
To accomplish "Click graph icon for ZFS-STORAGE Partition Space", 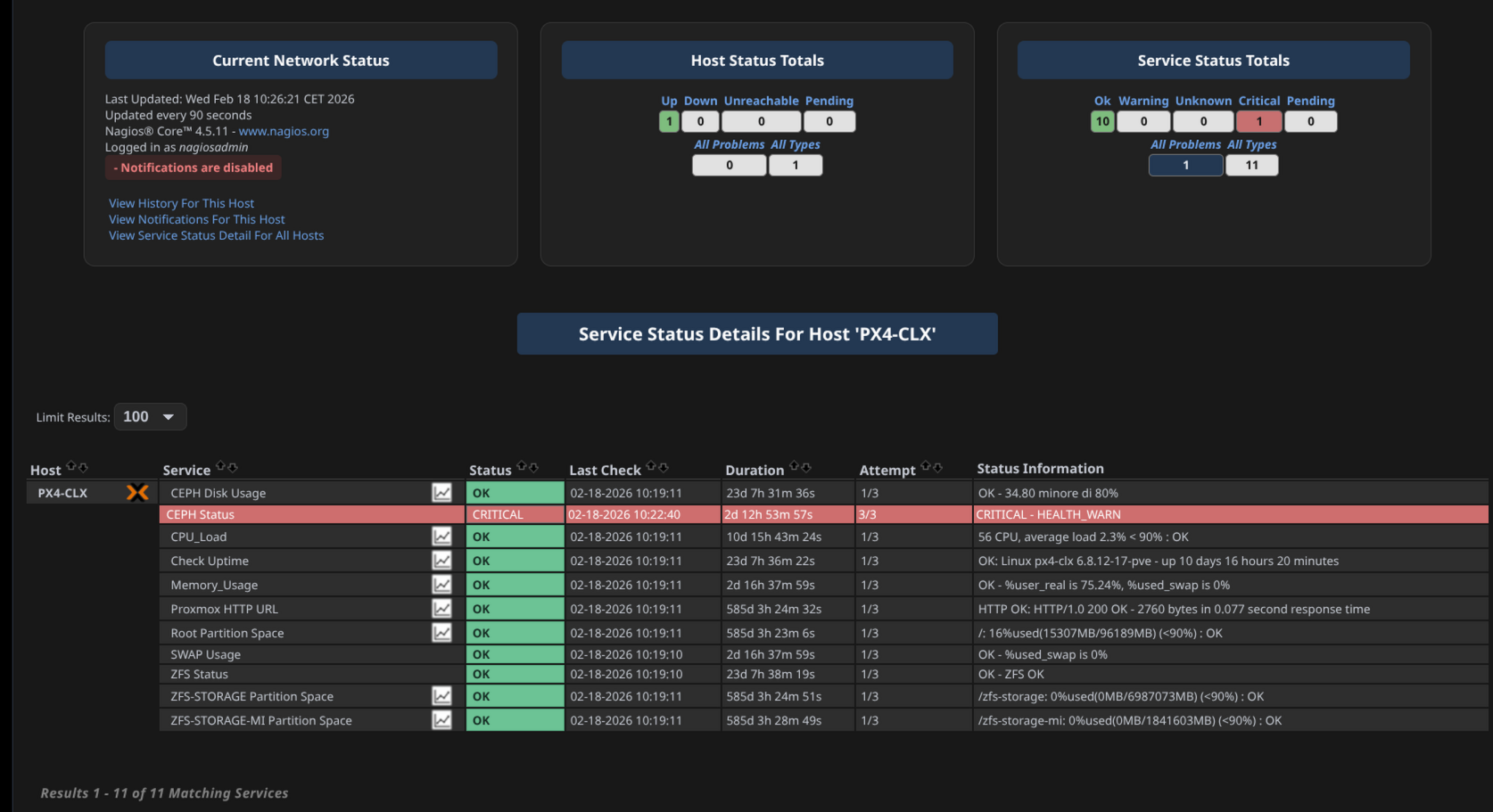I will click(441, 695).
